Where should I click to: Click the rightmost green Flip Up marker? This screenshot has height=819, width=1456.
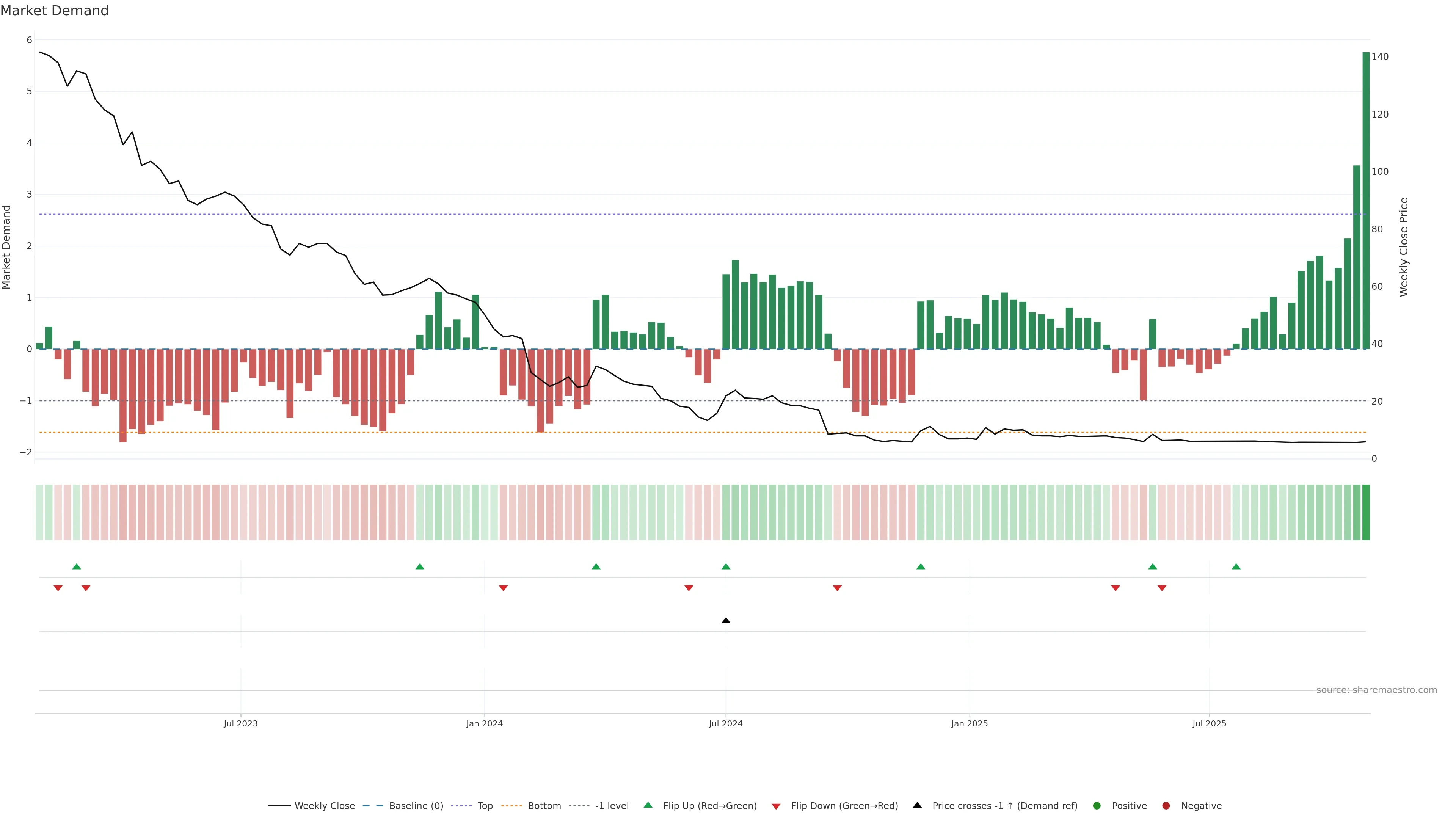tap(1236, 566)
